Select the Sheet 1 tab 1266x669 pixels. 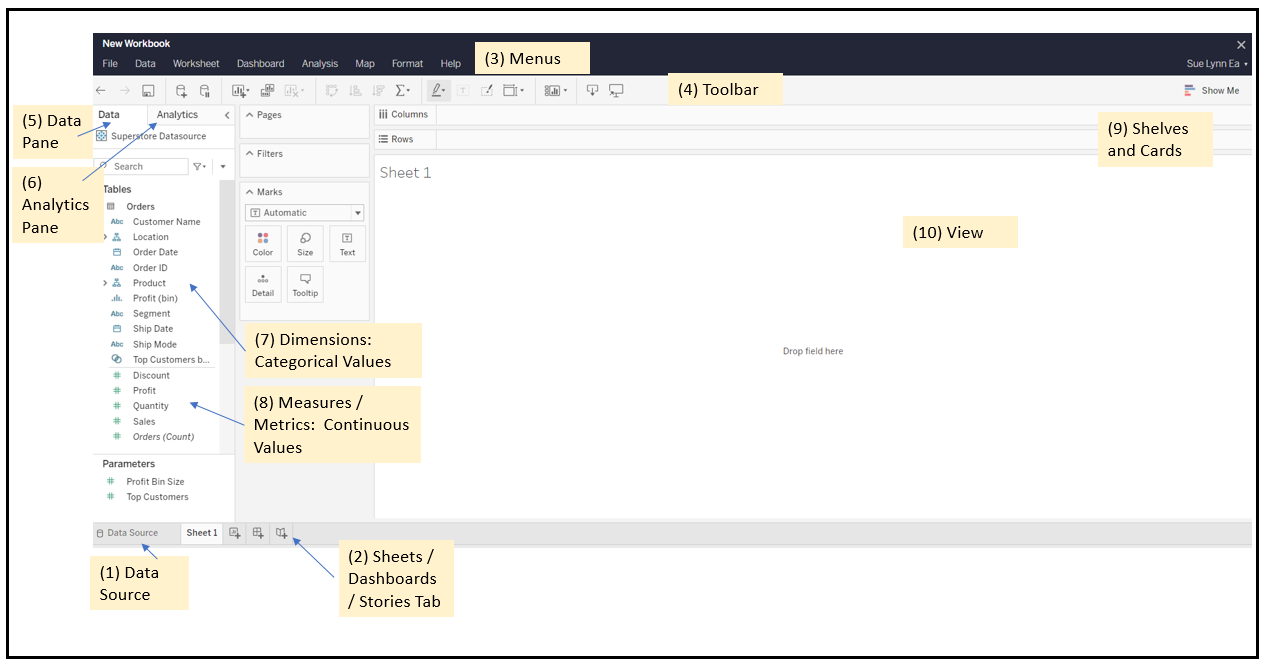pyautogui.click(x=201, y=533)
